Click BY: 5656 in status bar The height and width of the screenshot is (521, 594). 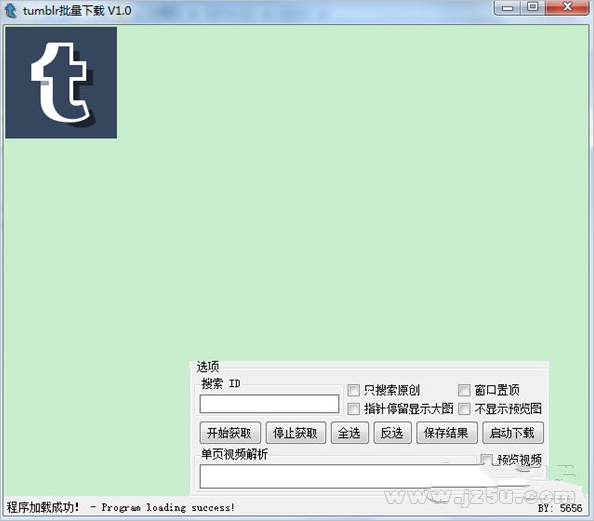pyautogui.click(x=560, y=508)
